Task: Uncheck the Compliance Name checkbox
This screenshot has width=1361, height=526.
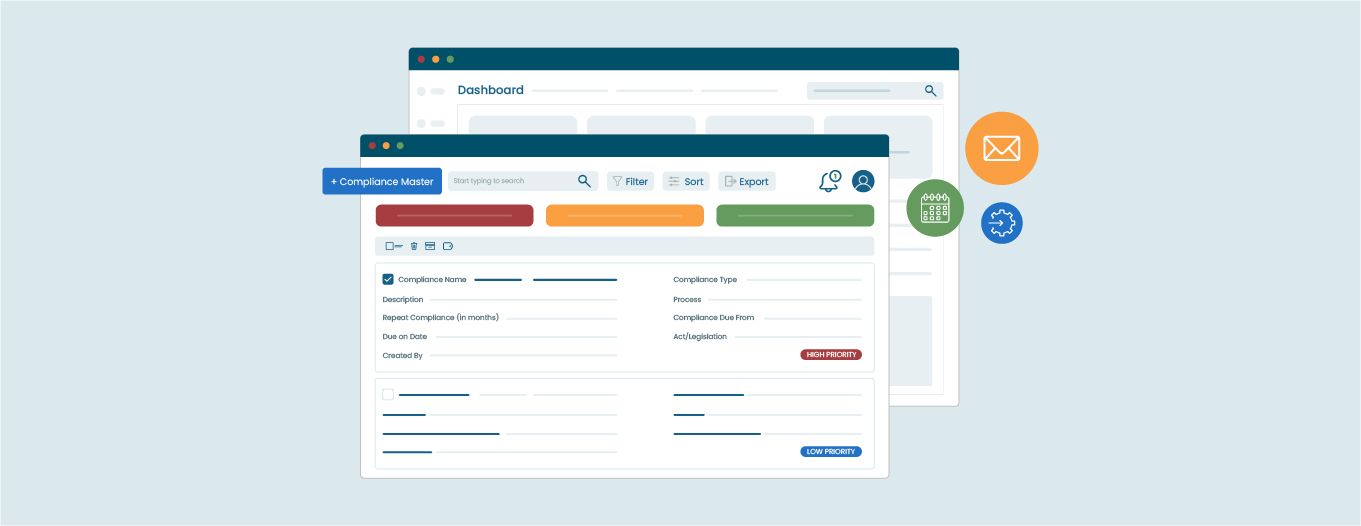Action: 388,280
